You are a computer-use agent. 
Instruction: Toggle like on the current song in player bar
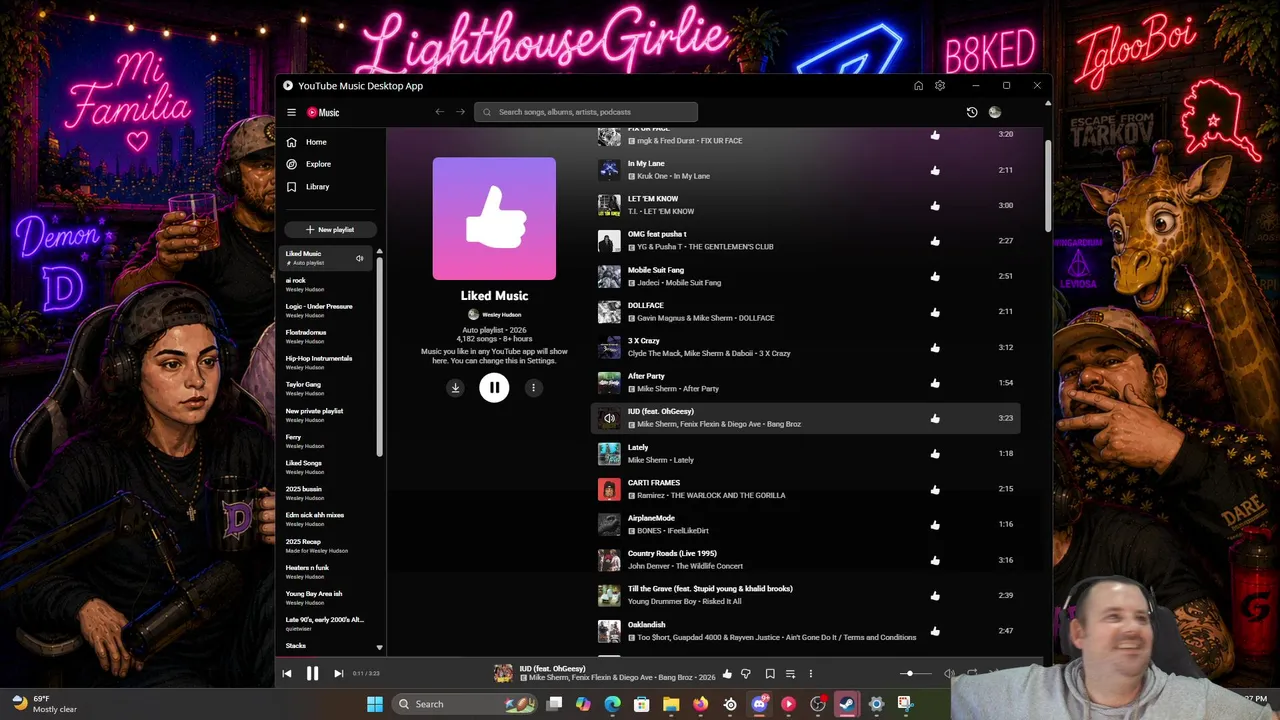point(727,674)
